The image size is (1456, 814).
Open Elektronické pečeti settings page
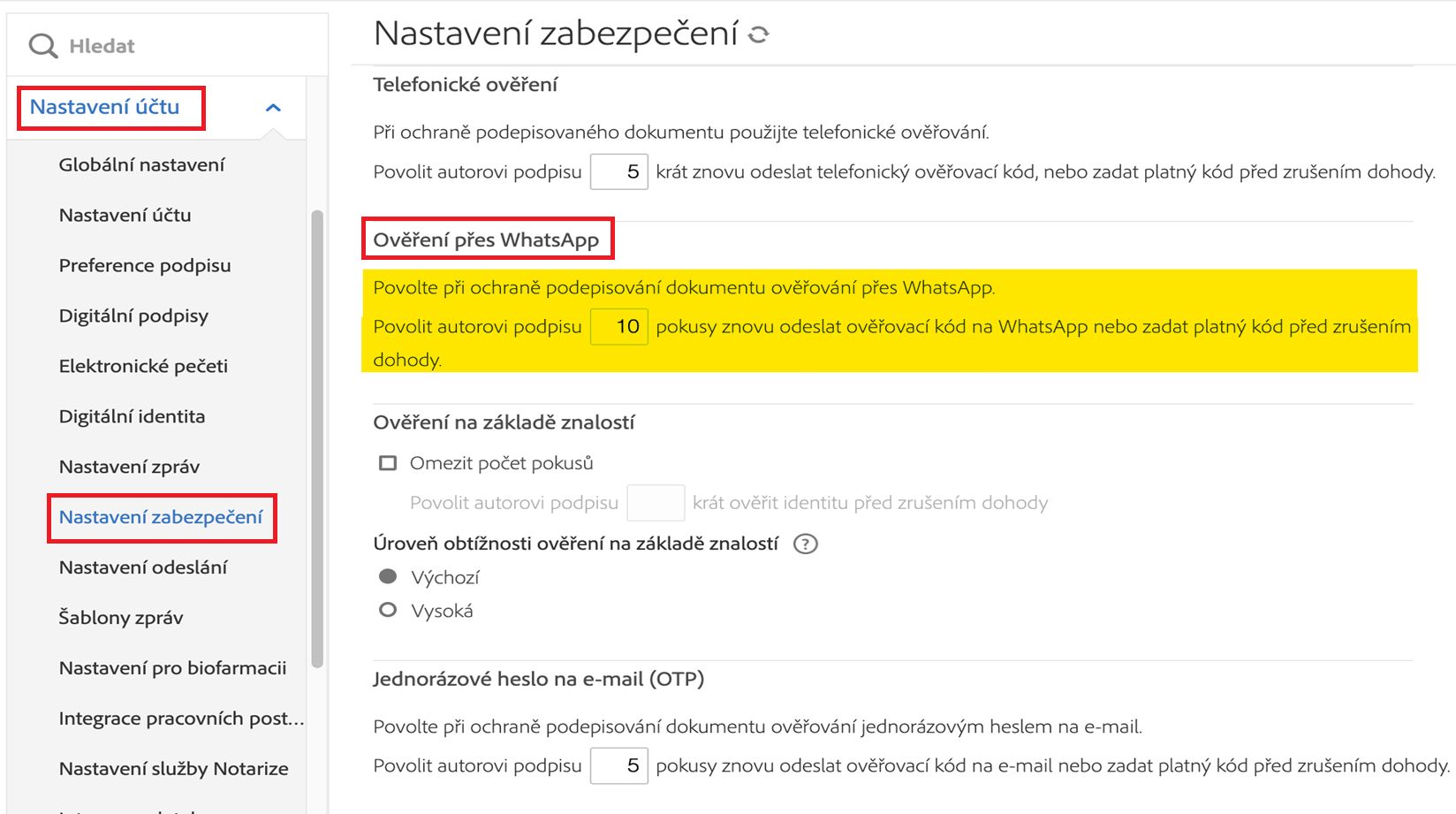click(x=143, y=366)
